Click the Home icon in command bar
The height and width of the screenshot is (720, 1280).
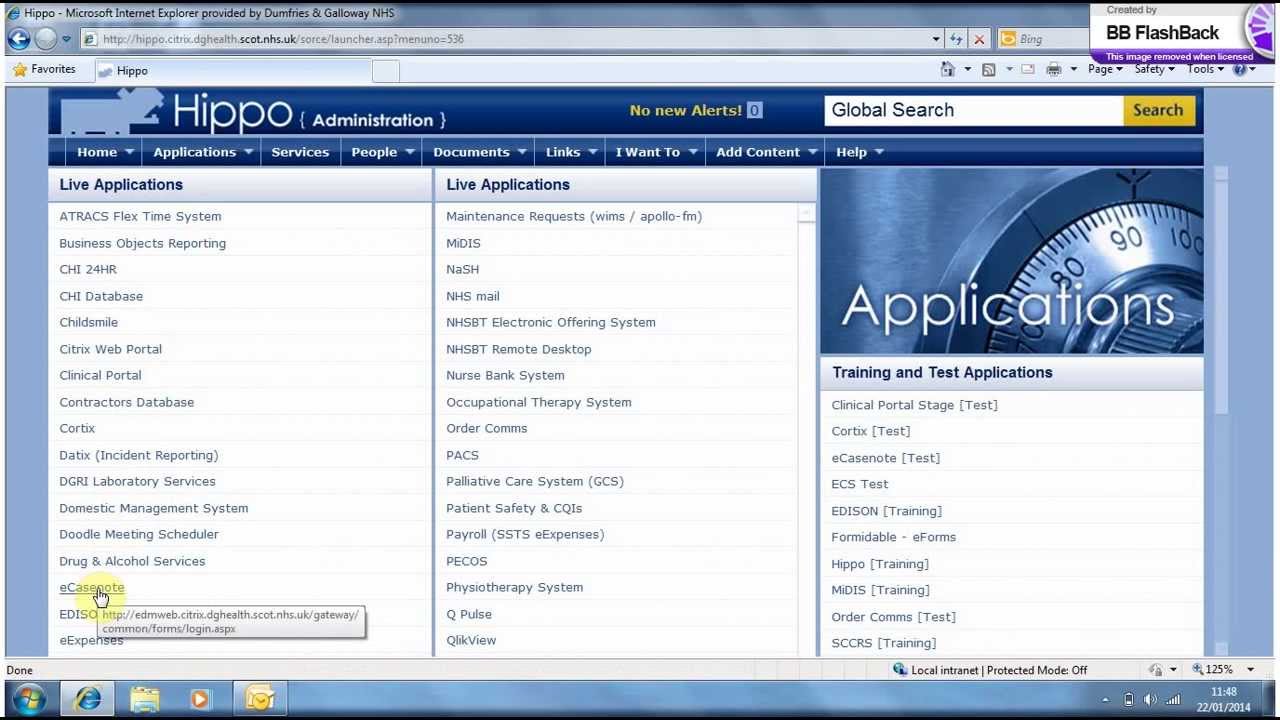(x=947, y=69)
